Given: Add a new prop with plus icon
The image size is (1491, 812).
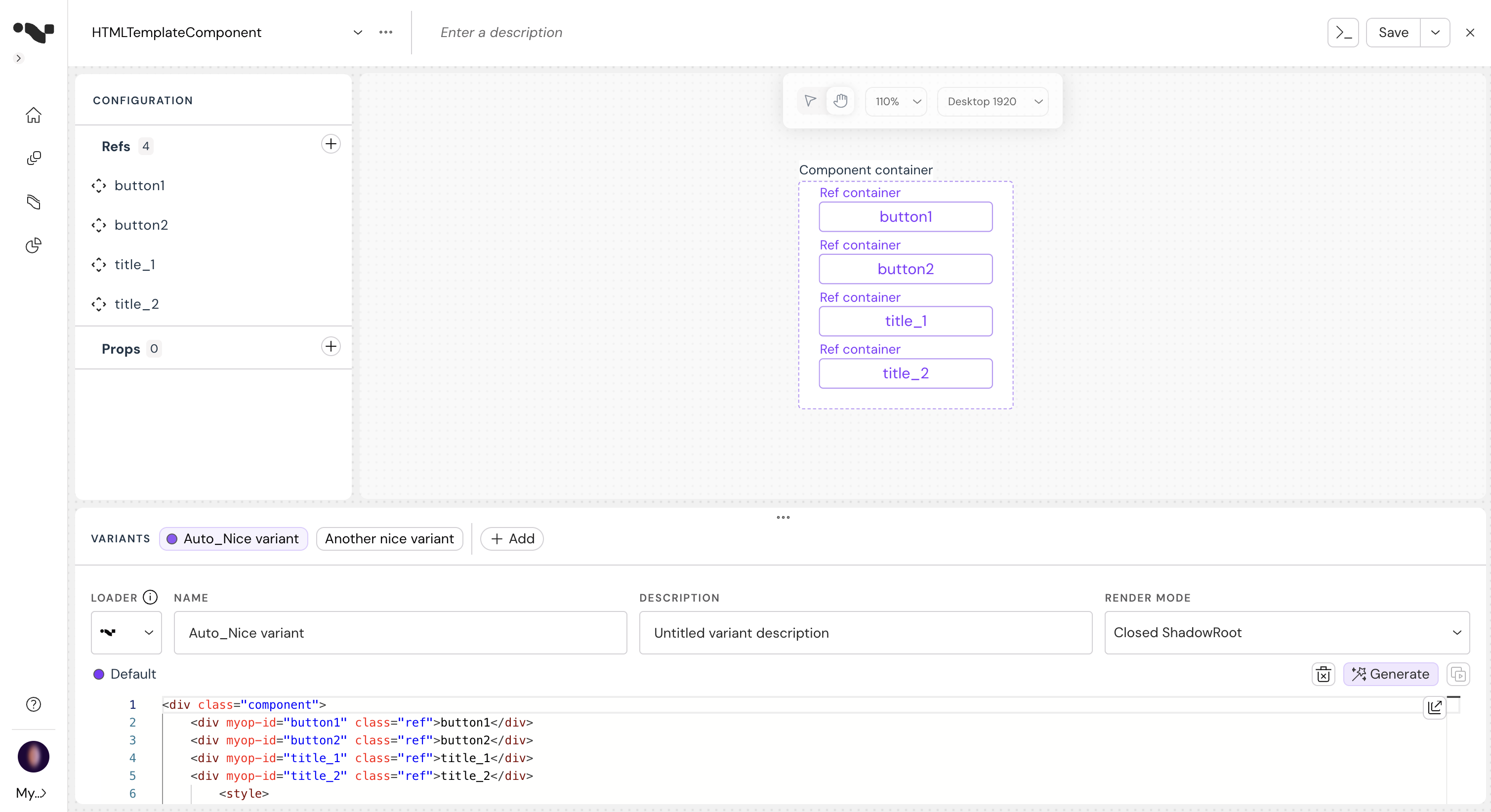Looking at the screenshot, I should pyautogui.click(x=331, y=346).
